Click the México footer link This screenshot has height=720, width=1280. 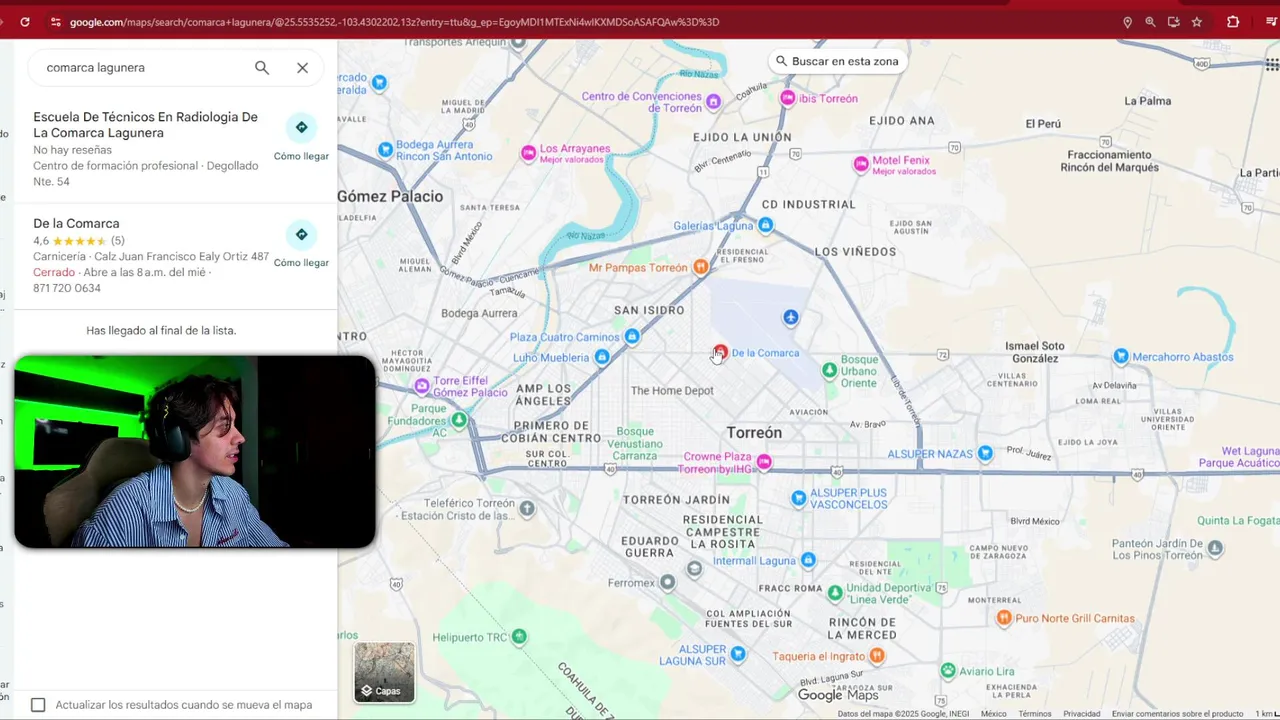[993, 714]
